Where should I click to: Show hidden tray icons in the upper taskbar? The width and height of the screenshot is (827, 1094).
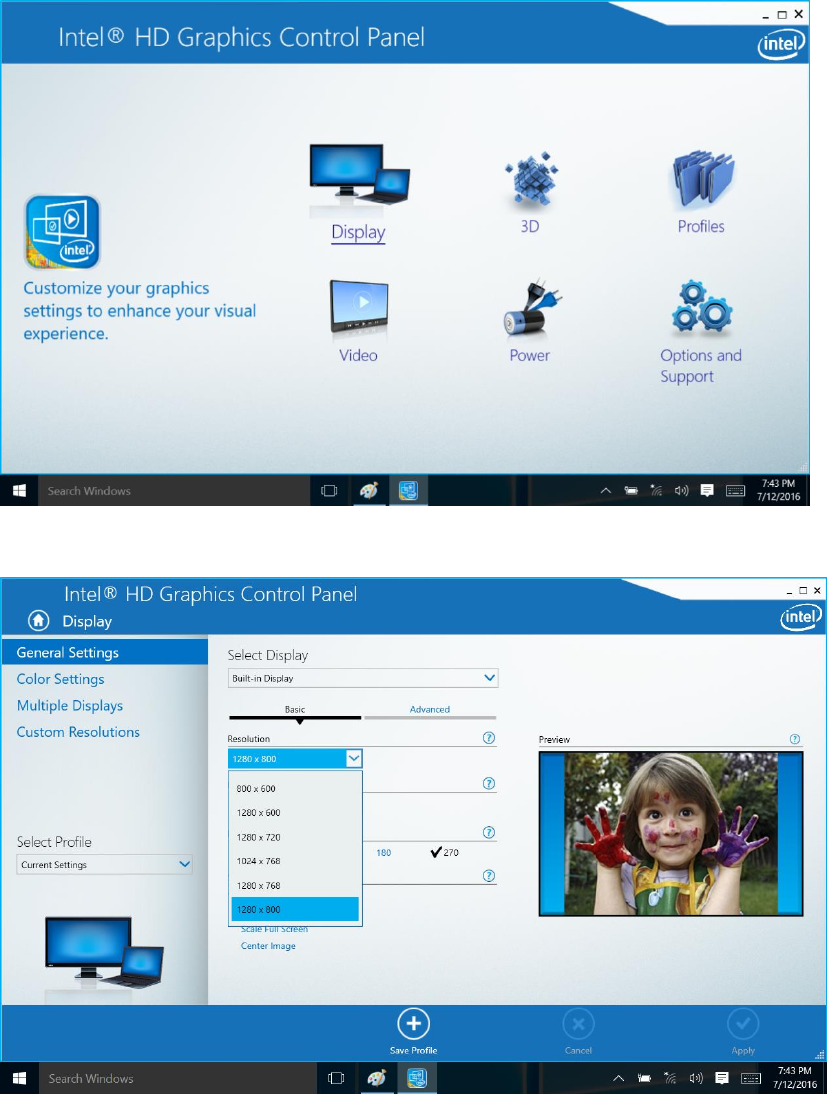click(606, 491)
